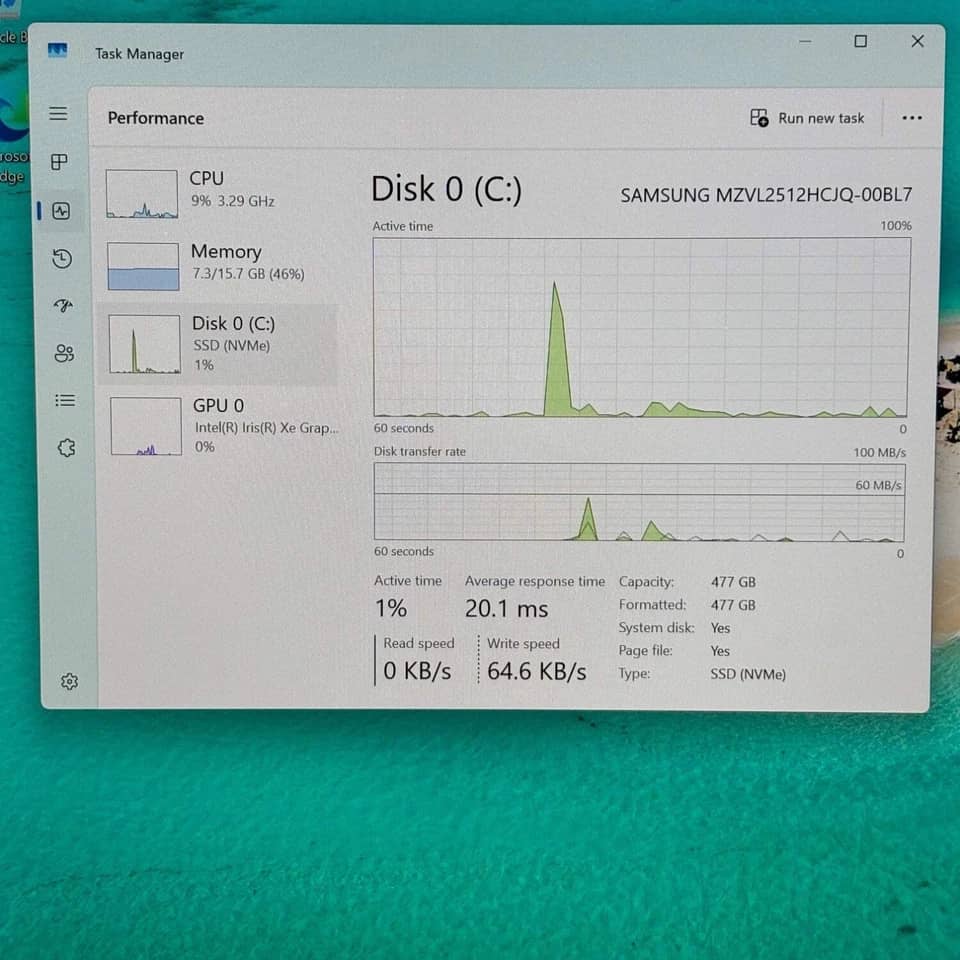Click the Memory mini graph thumbnail
This screenshot has height=960, width=960.
143,266
